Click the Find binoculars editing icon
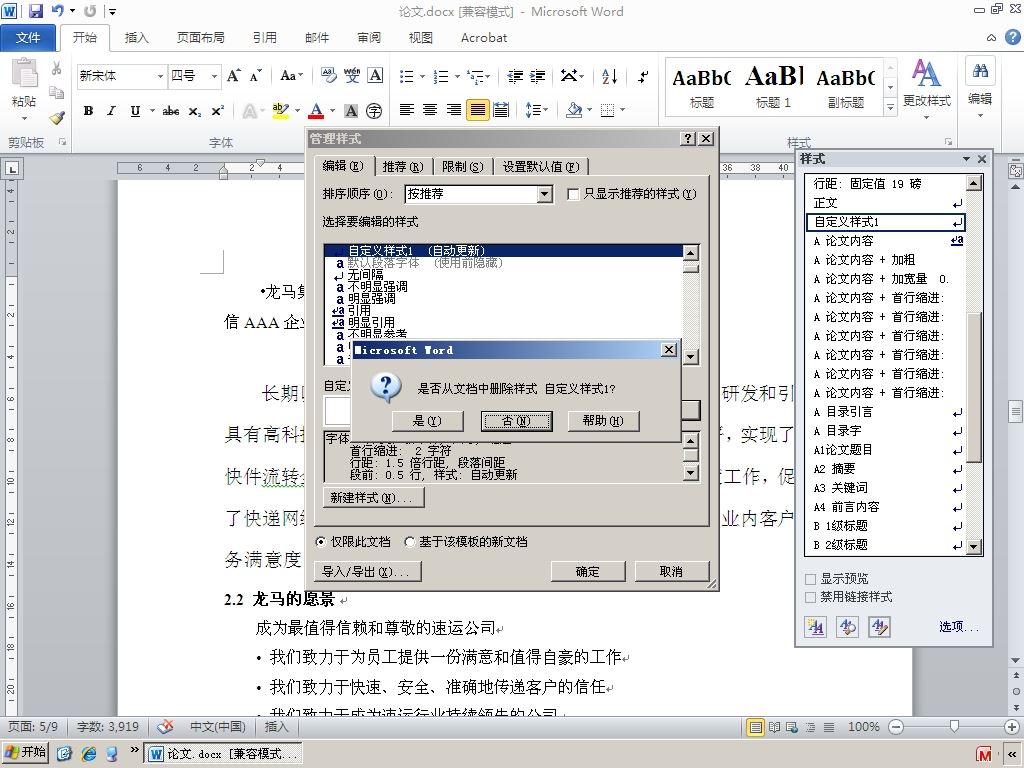Screen dimensions: 1024x768 tap(980, 71)
